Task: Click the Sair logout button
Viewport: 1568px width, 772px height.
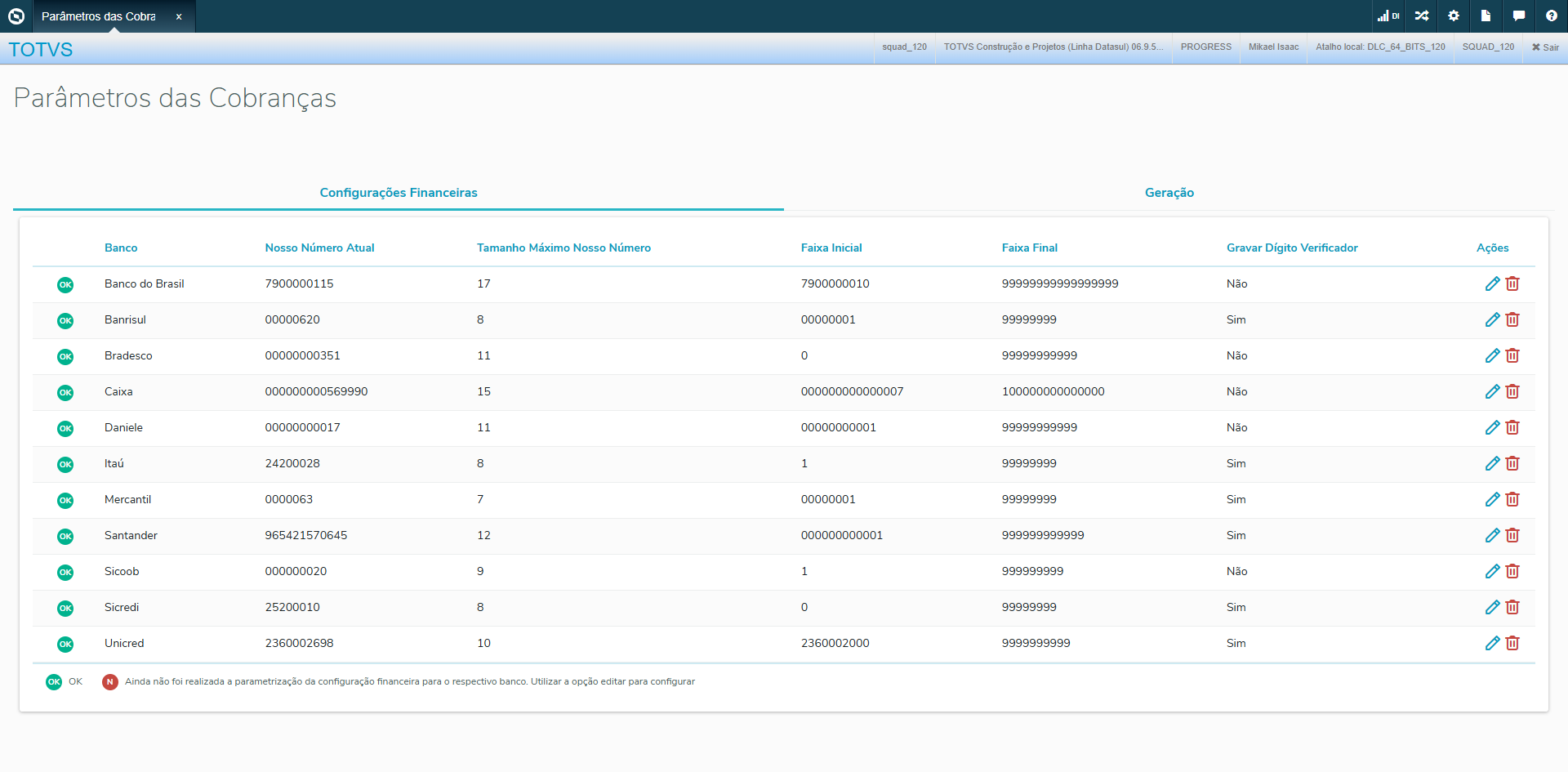Action: 1545,47
